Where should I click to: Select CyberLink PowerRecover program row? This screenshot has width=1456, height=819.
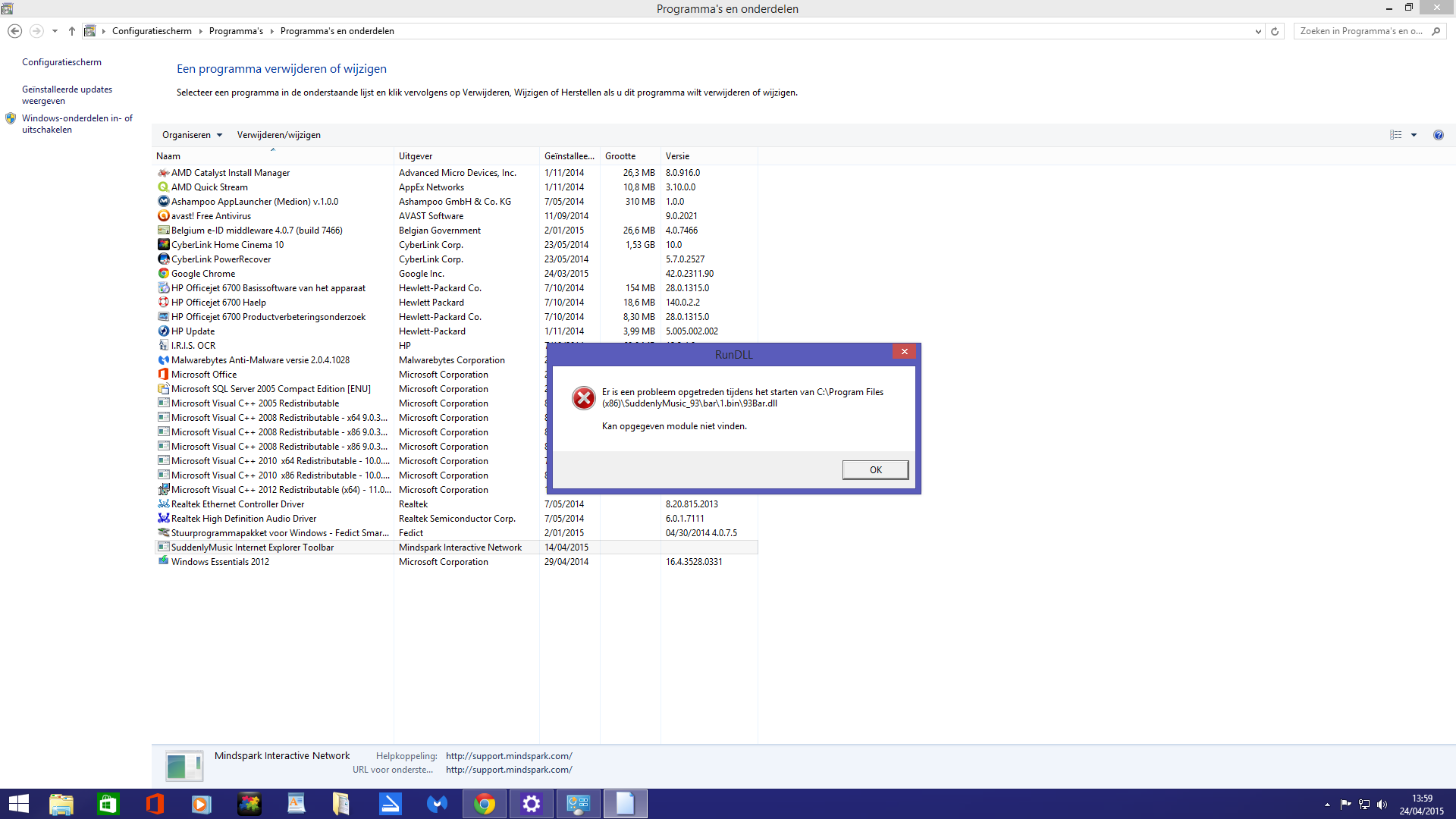pyautogui.click(x=455, y=259)
